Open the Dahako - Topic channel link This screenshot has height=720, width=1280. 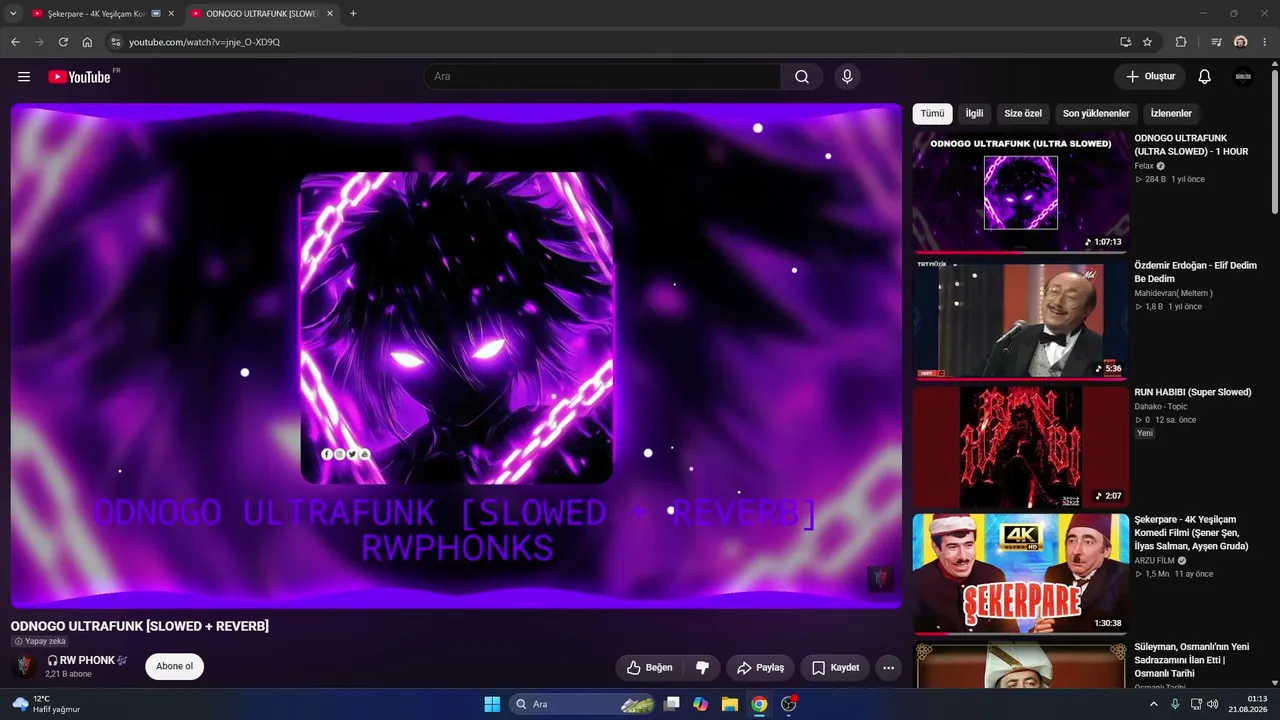pyautogui.click(x=1160, y=407)
